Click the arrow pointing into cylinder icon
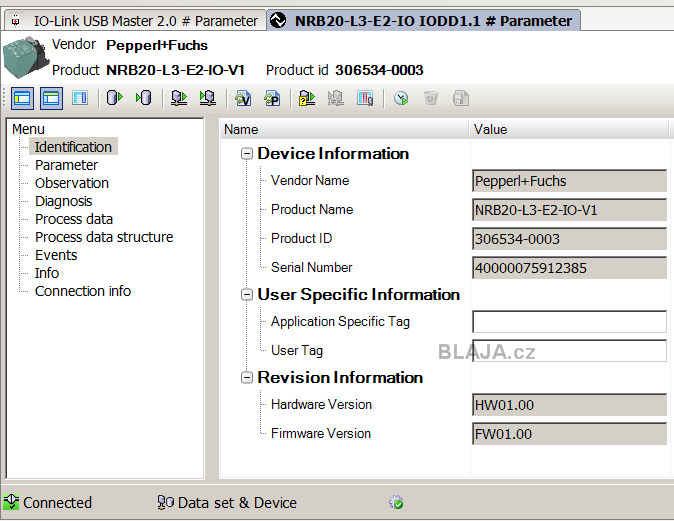Viewport: 674px width, 521px height. (144, 98)
